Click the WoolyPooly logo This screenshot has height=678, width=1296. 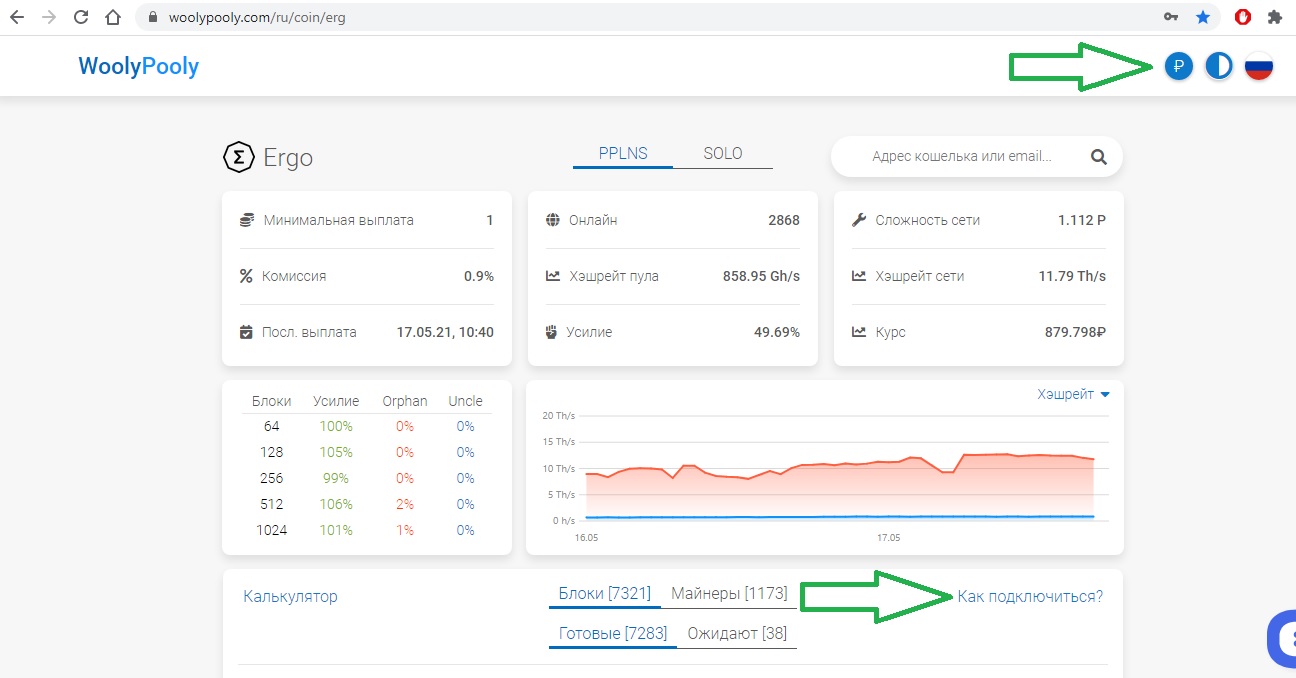(138, 67)
